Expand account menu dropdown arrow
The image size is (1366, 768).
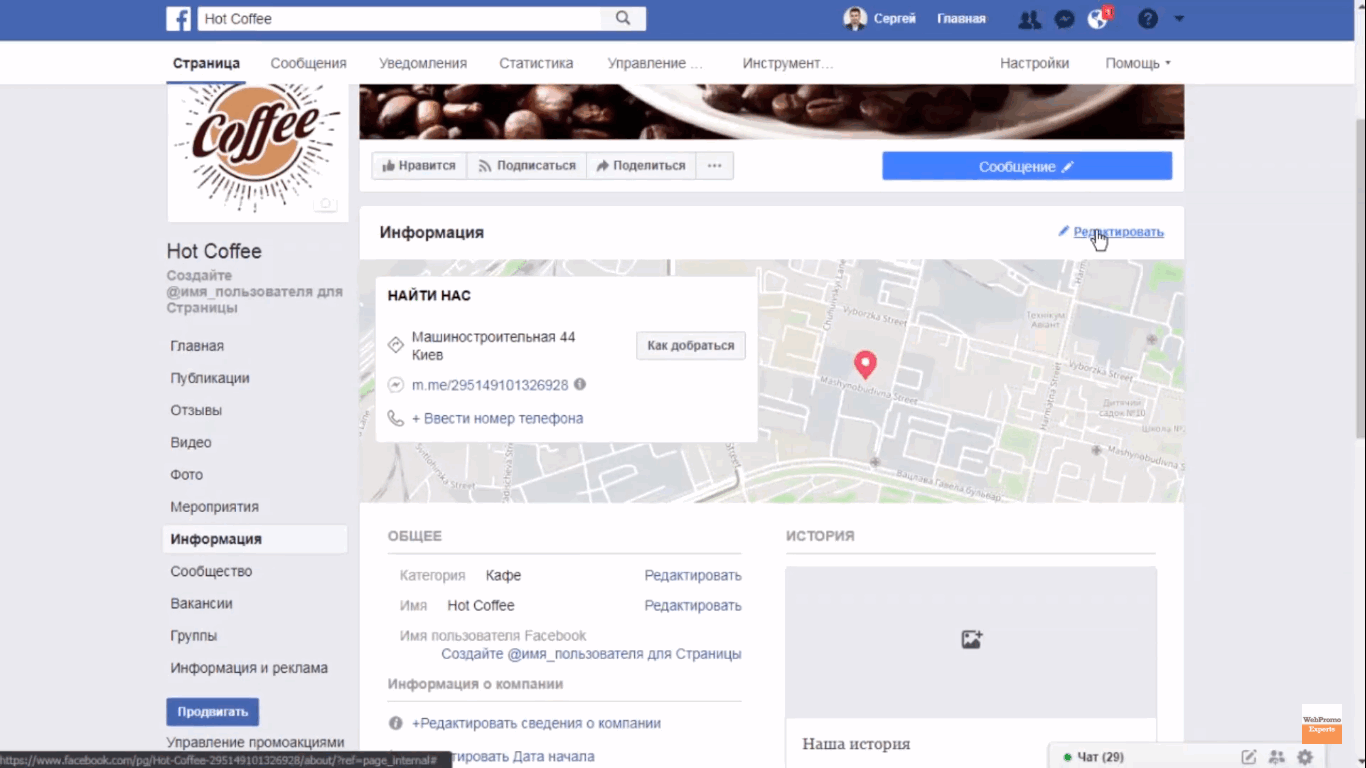(1179, 19)
